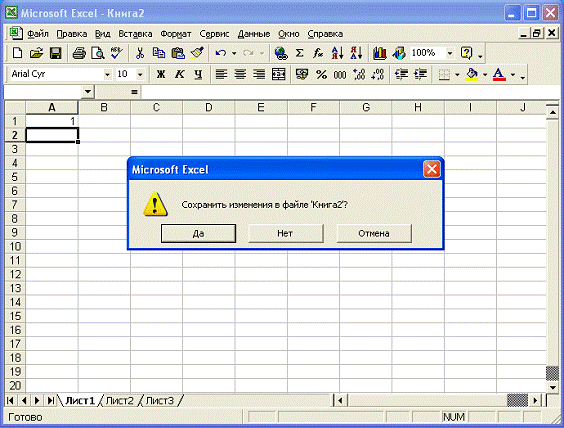Apply Currency format icon
This screenshot has height=428, width=564.
[301, 74]
